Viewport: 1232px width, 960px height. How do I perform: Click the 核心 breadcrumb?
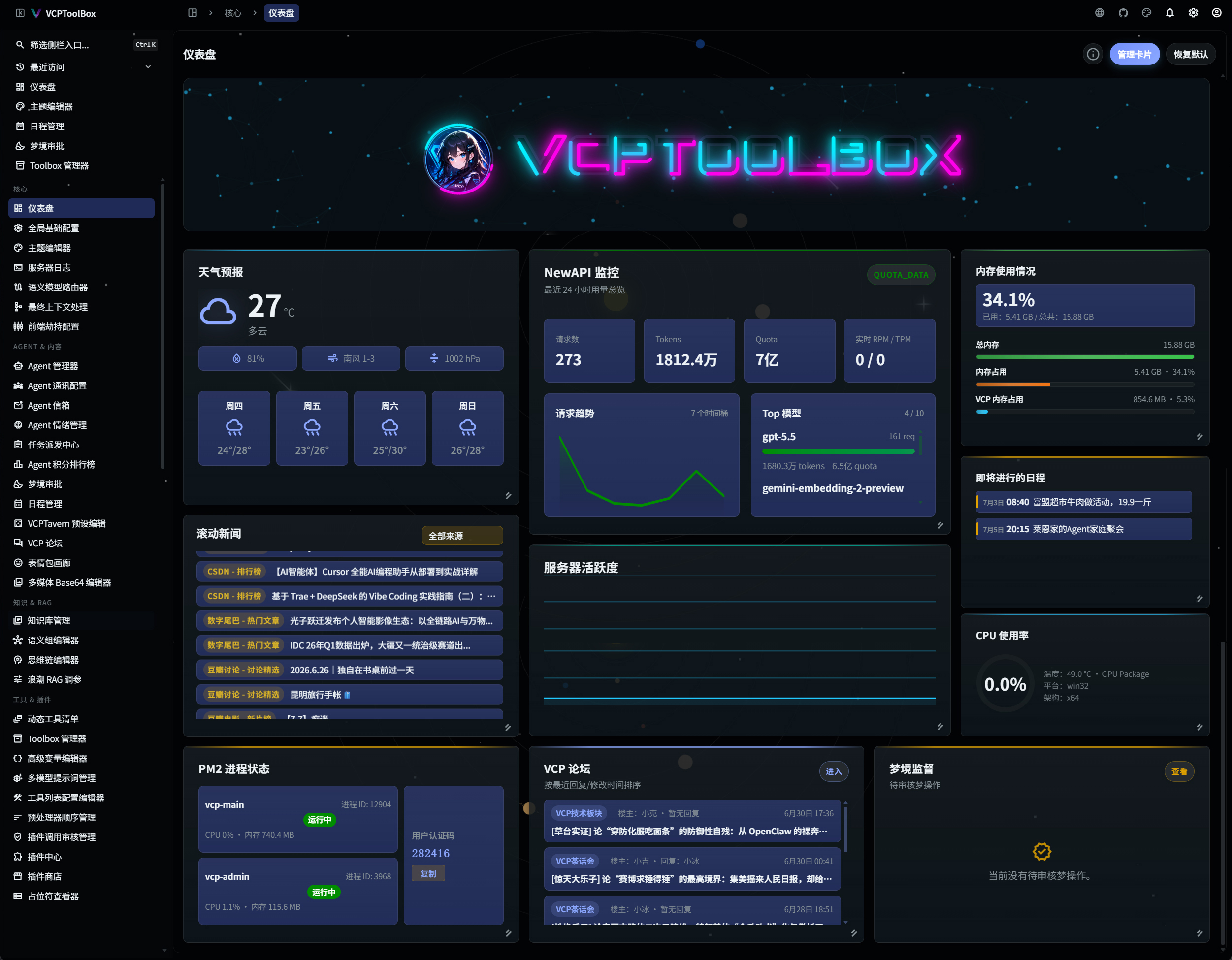tap(232, 13)
